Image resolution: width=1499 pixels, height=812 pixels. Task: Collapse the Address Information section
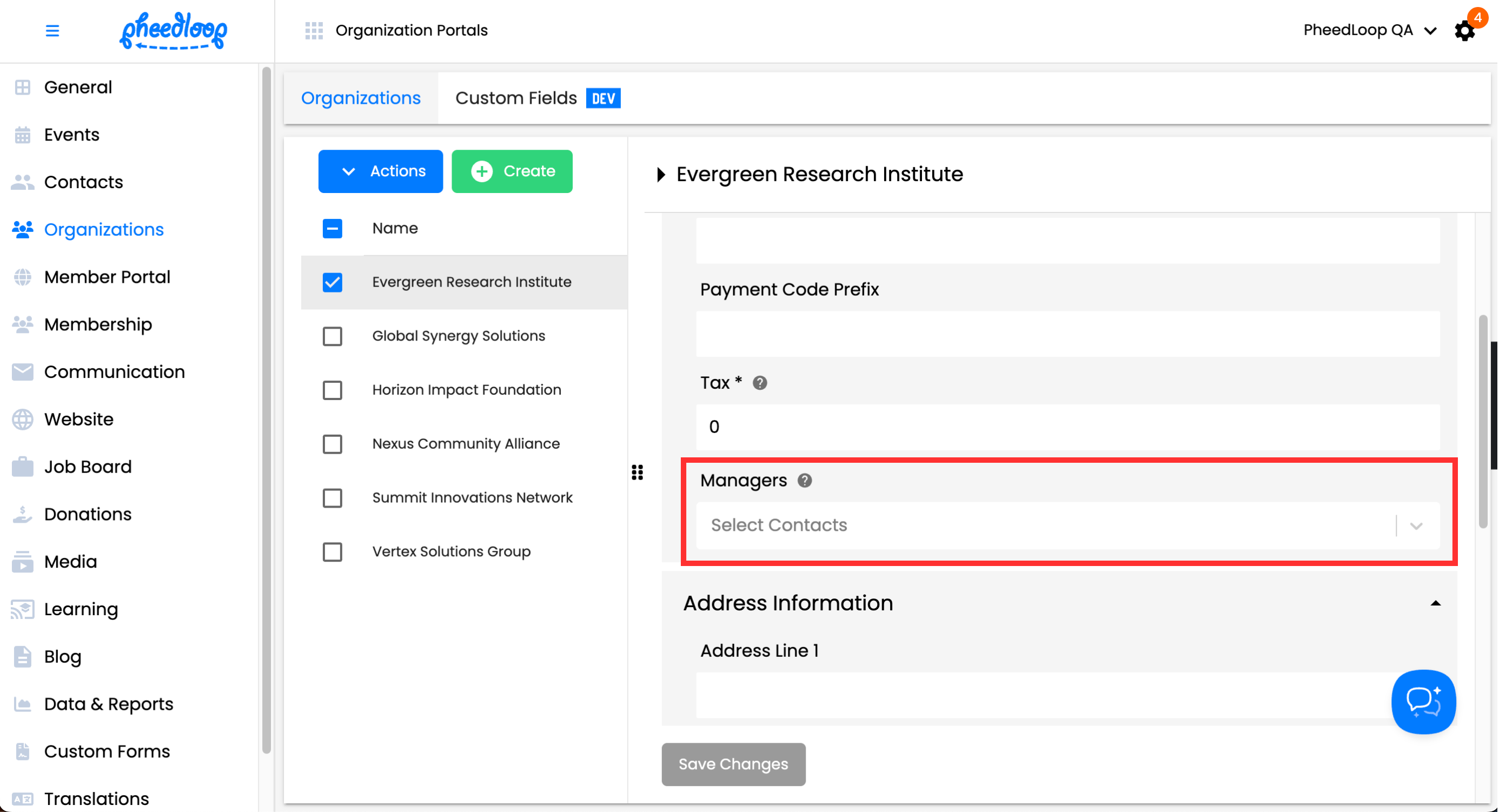pos(1435,603)
